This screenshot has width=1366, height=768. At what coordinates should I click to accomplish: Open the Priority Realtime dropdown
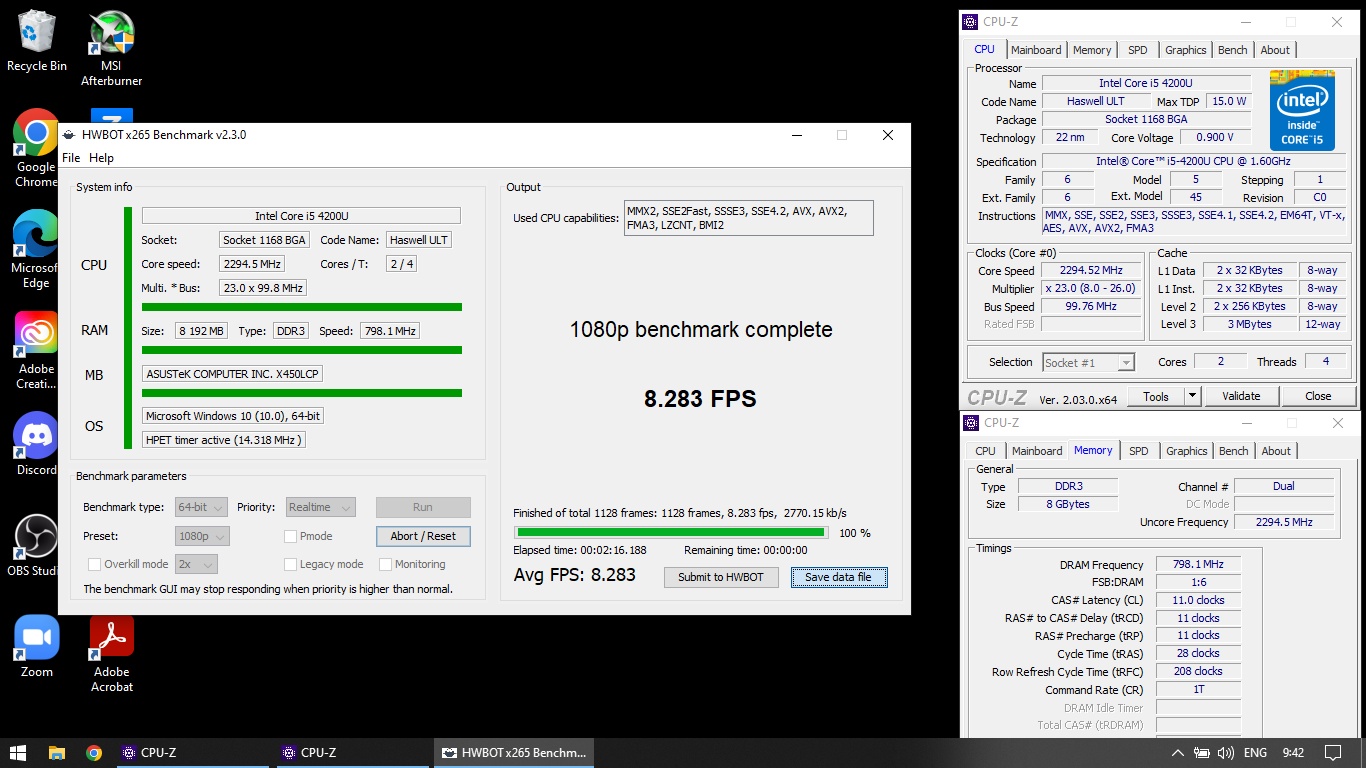point(320,507)
